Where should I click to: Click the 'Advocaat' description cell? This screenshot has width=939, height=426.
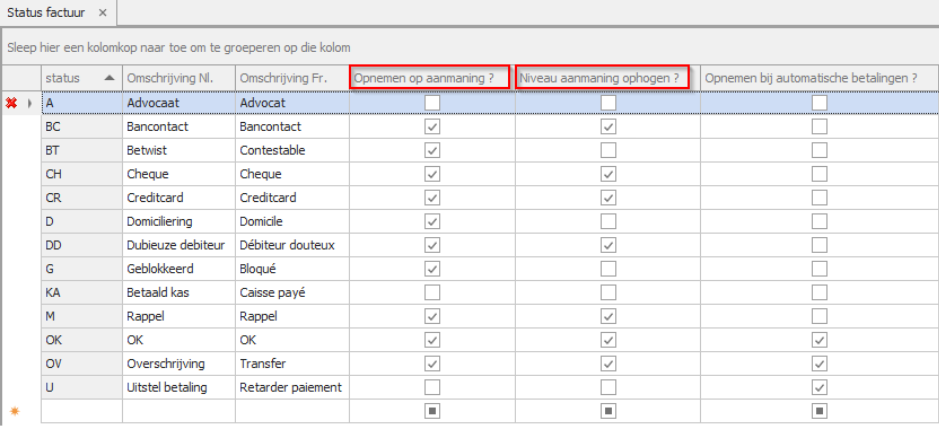point(178,103)
